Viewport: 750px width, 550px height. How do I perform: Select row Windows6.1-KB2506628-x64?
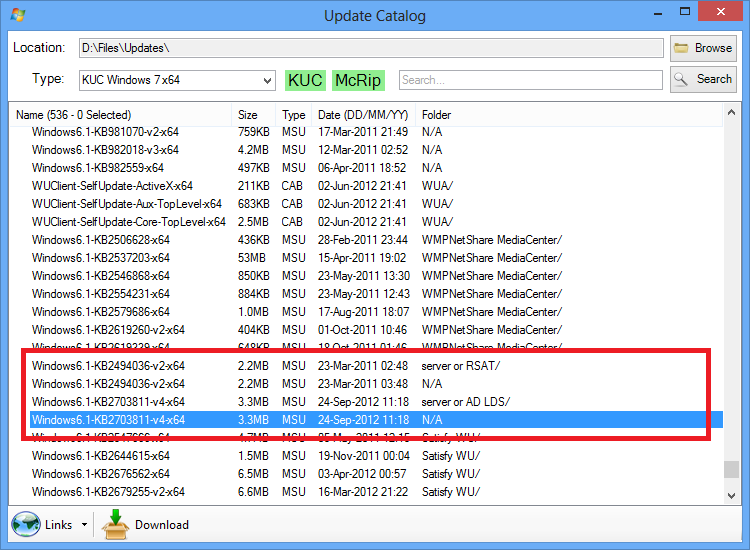(x=376, y=240)
